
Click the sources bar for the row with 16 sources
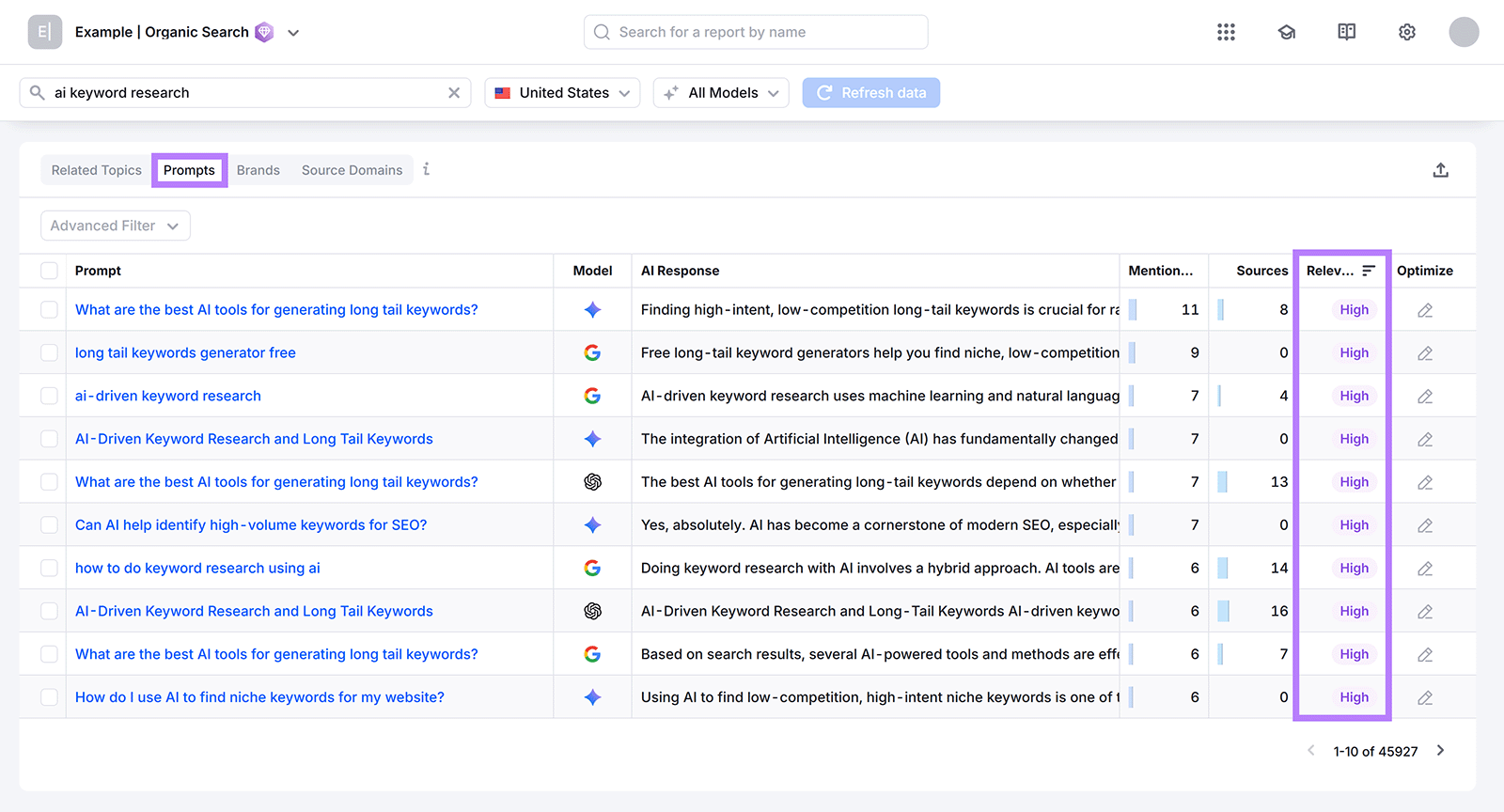pyautogui.click(x=1223, y=611)
